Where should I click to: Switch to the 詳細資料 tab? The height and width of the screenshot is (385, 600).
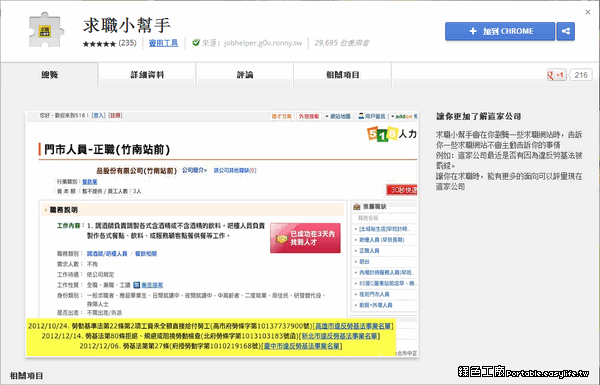[147, 75]
